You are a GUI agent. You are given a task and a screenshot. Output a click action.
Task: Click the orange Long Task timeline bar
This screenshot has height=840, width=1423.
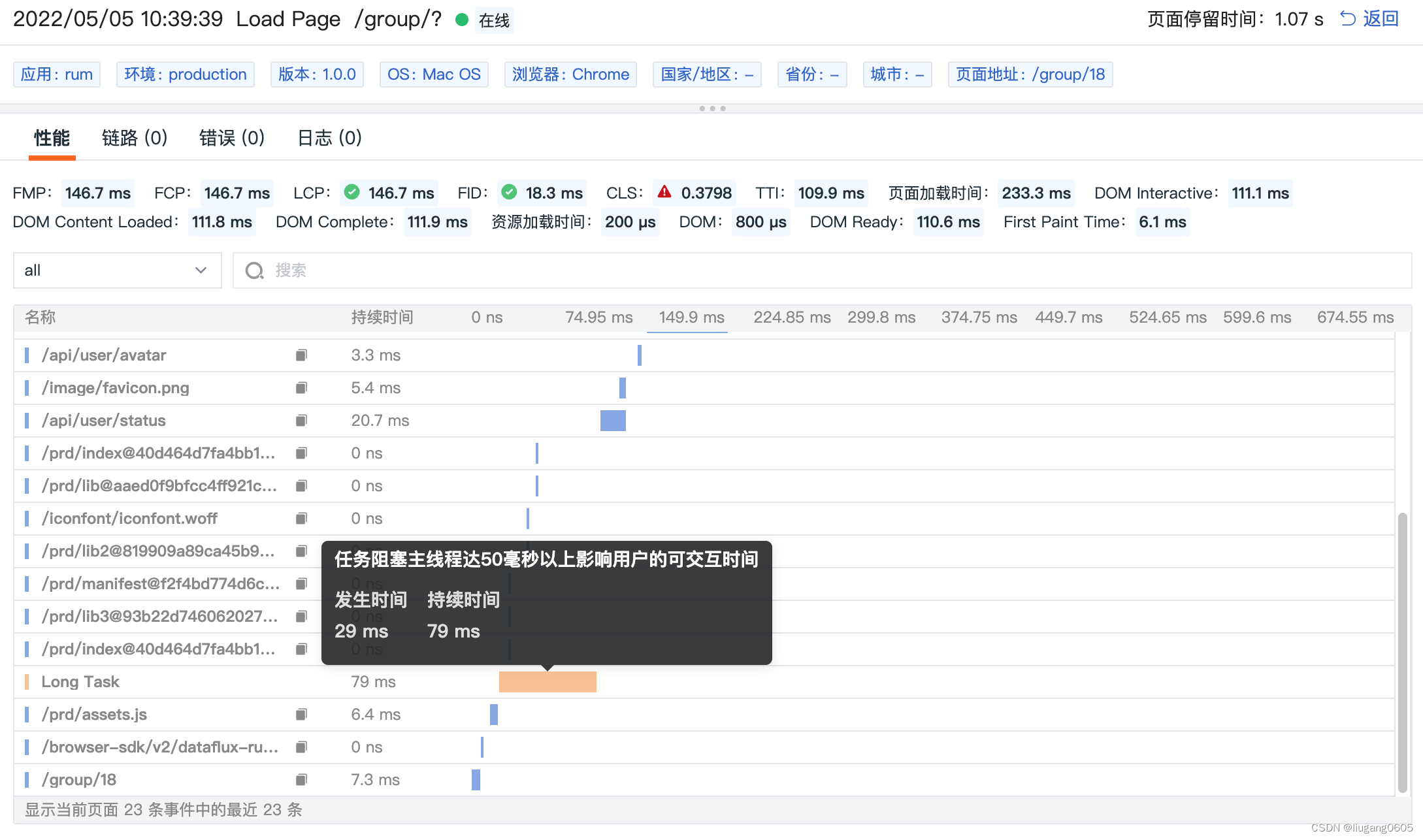[x=548, y=682]
